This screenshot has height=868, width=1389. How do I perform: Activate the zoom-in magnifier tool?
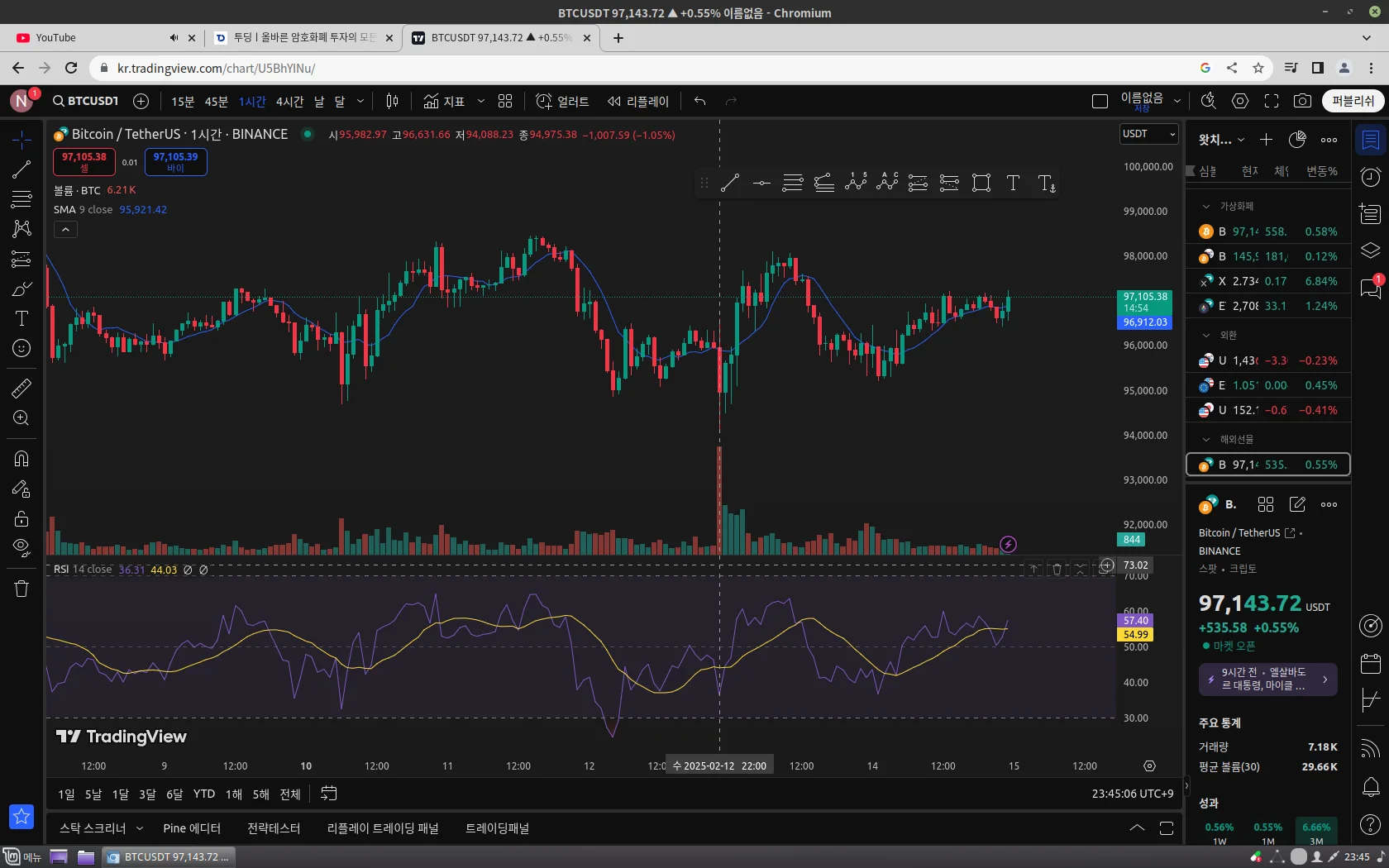pyautogui.click(x=21, y=417)
